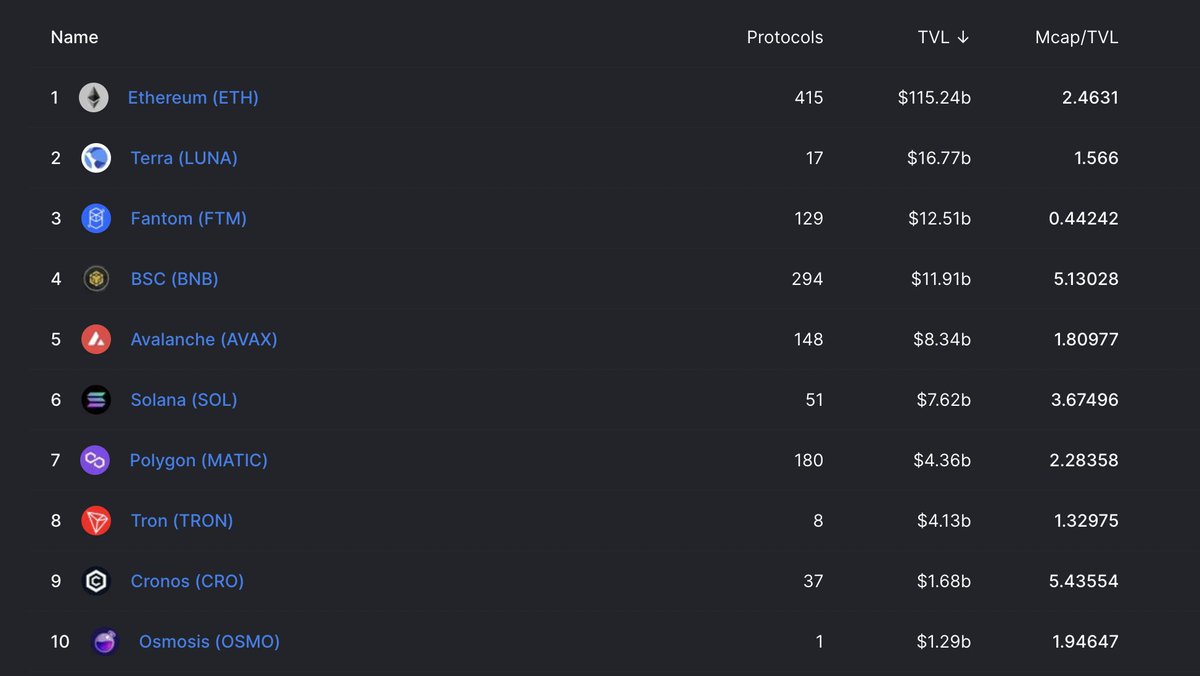The width and height of the screenshot is (1200, 676).
Task: Click the BSC chain logo icon
Action: tap(96, 279)
